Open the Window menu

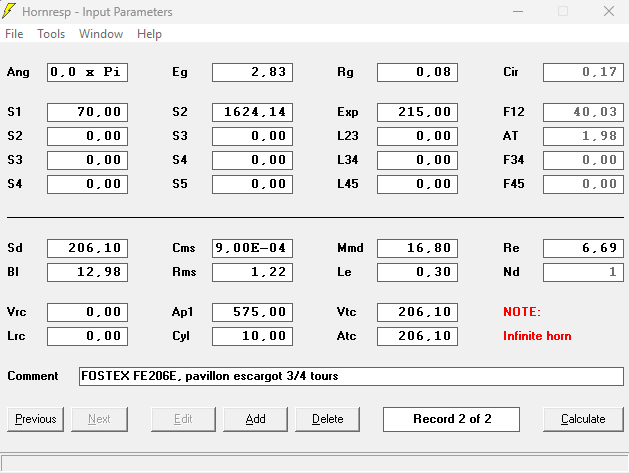[101, 34]
